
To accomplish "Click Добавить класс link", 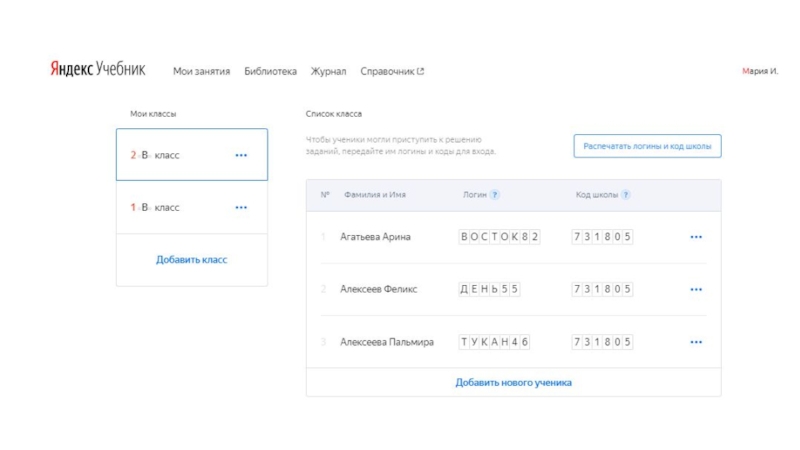I will pyautogui.click(x=192, y=260).
